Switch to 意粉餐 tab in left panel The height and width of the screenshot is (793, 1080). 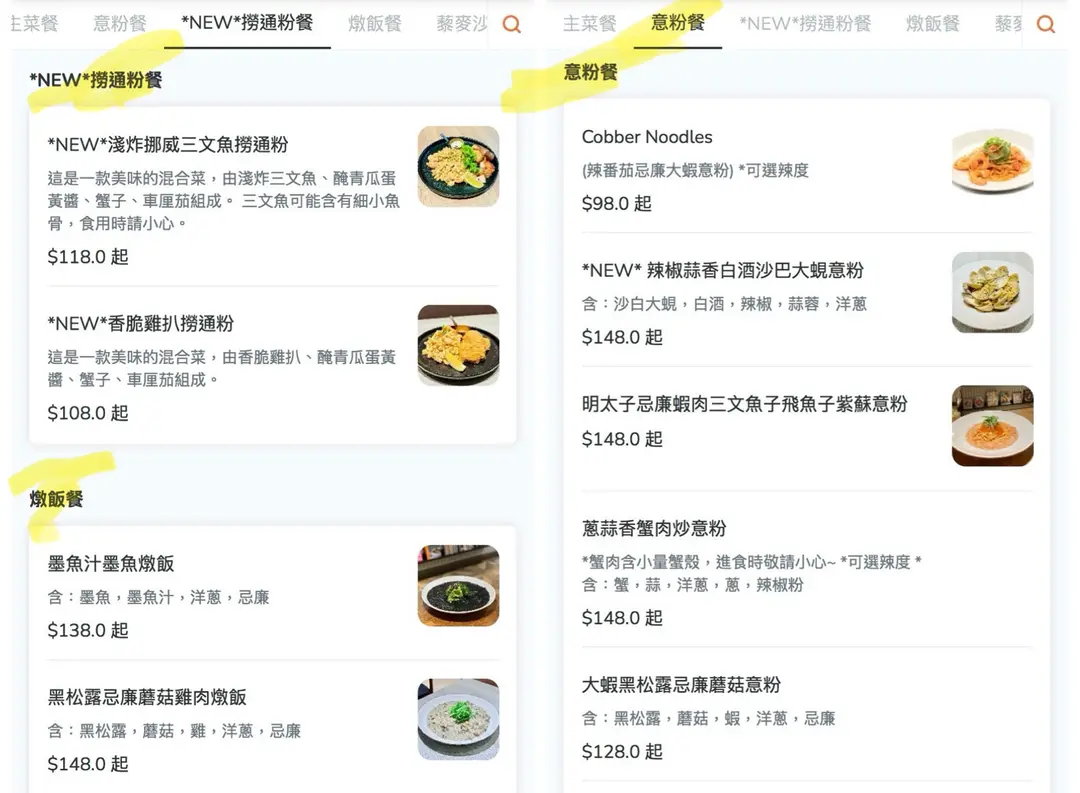click(120, 23)
